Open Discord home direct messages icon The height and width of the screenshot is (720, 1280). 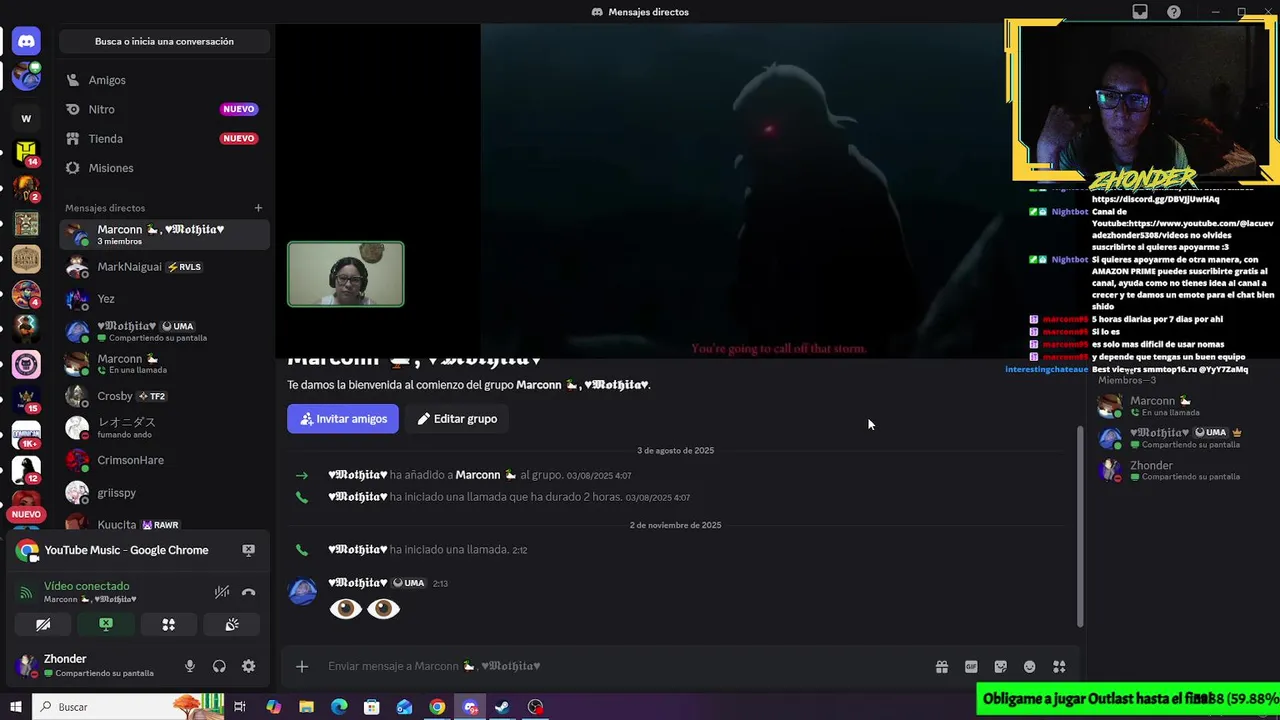click(x=26, y=42)
